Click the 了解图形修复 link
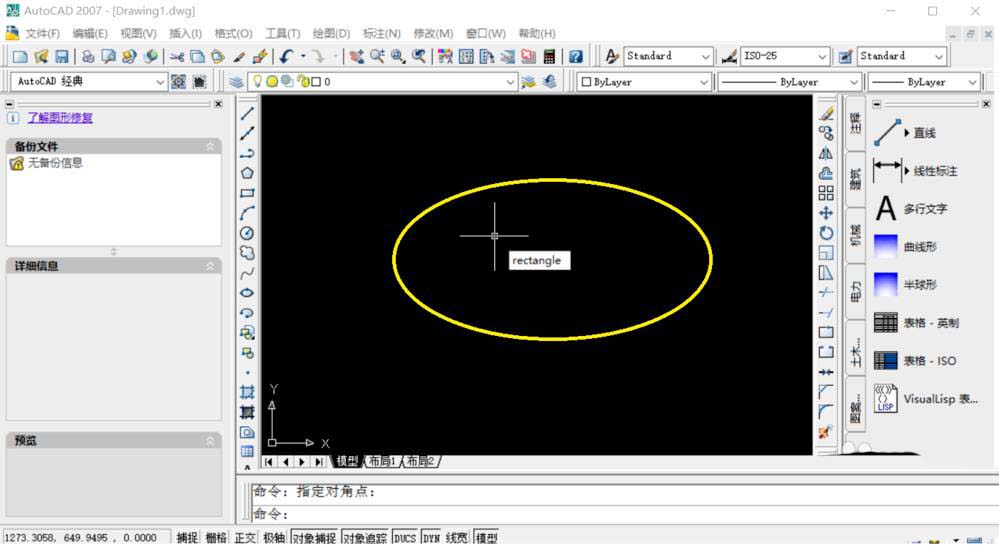Screen dimensions: 999x545 [60, 117]
